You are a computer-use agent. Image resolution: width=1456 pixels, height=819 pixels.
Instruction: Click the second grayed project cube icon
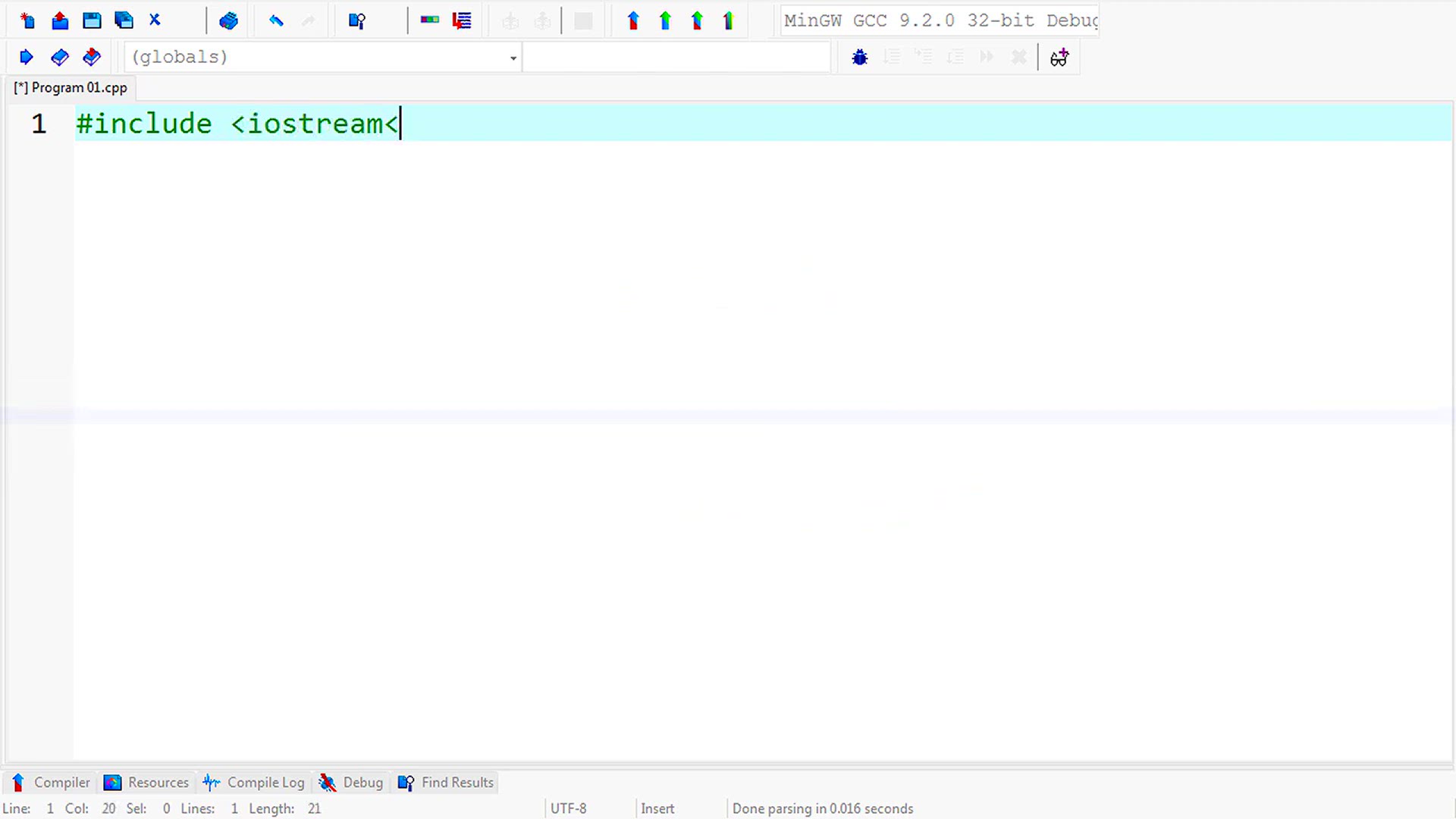pyautogui.click(x=542, y=21)
